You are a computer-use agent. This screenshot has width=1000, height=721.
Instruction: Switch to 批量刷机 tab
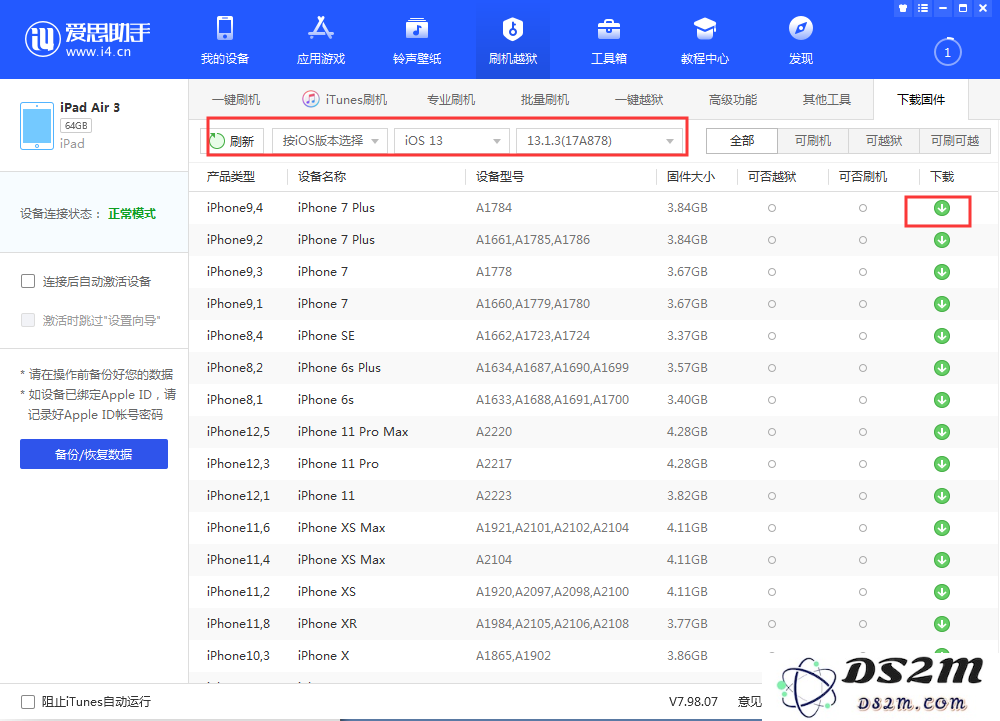pyautogui.click(x=545, y=99)
